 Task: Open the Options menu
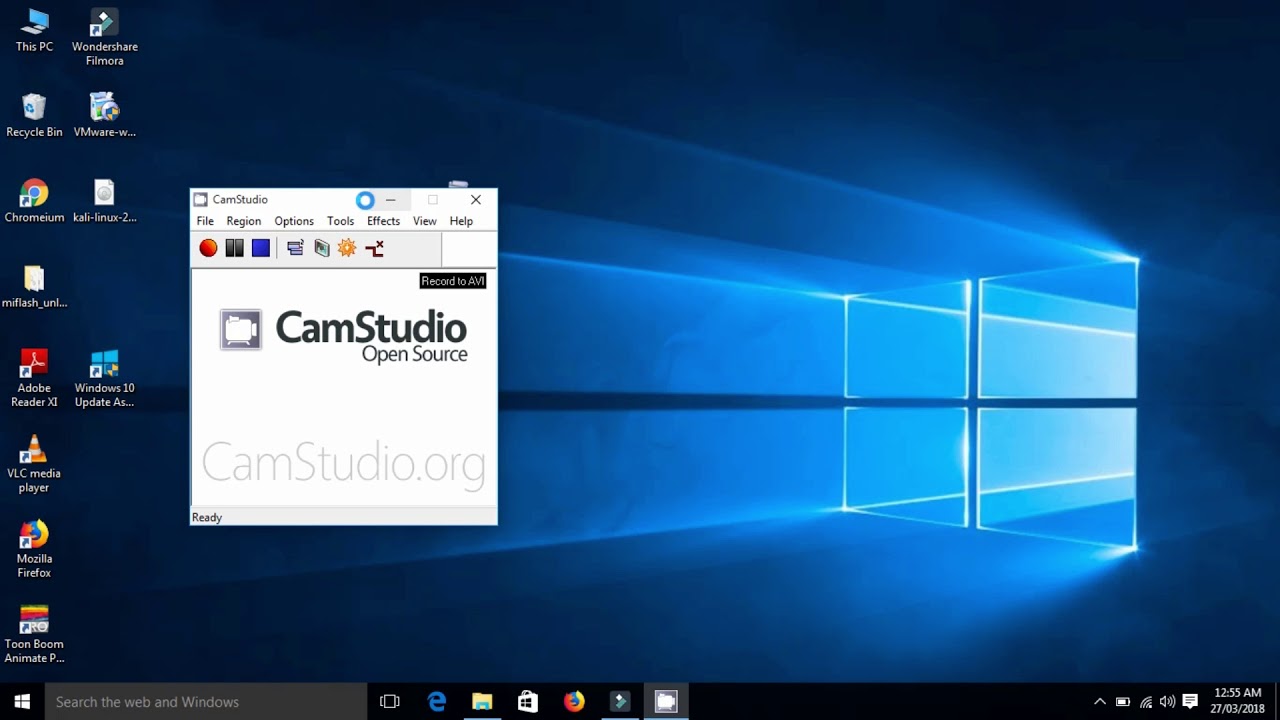tap(294, 221)
